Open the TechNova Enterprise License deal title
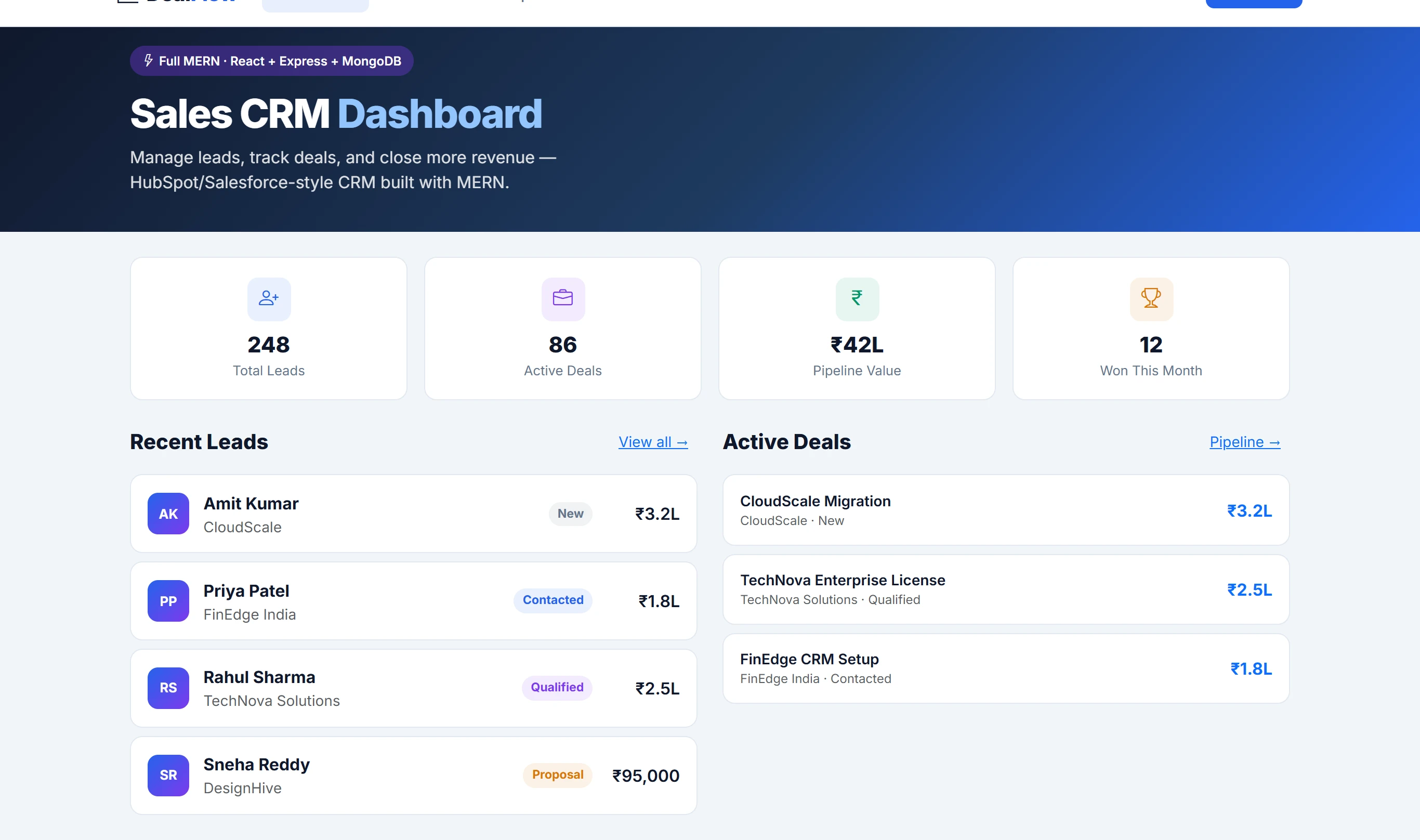 point(842,580)
